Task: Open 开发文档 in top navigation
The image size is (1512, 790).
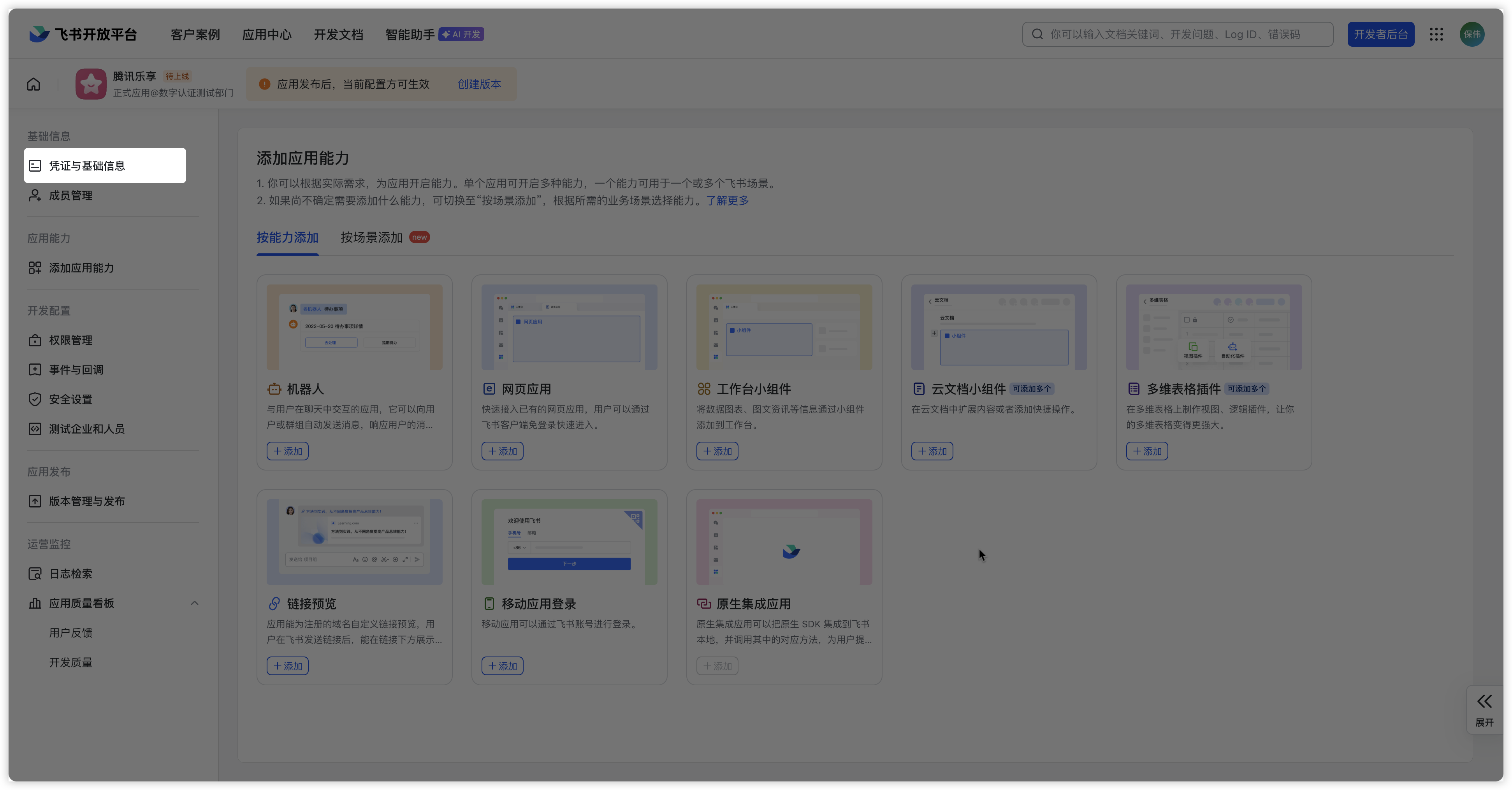Action: [x=338, y=35]
